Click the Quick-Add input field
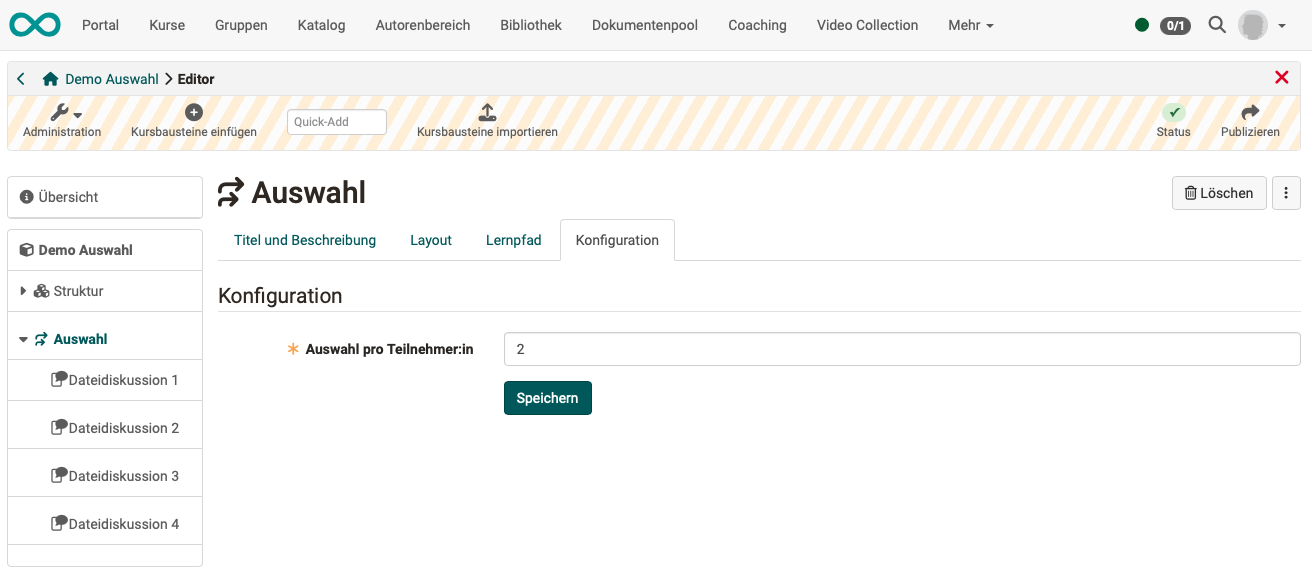The image size is (1312, 580). coord(336,121)
